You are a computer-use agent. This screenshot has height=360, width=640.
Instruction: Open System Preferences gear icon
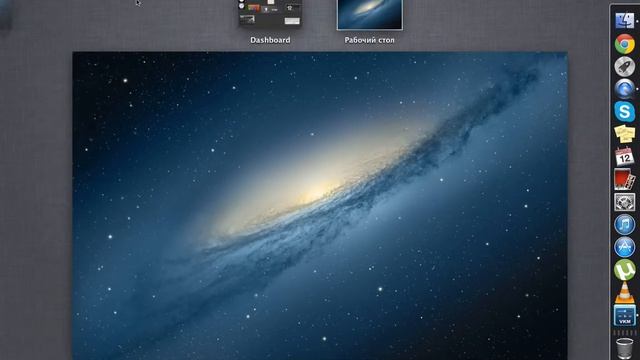625,202
